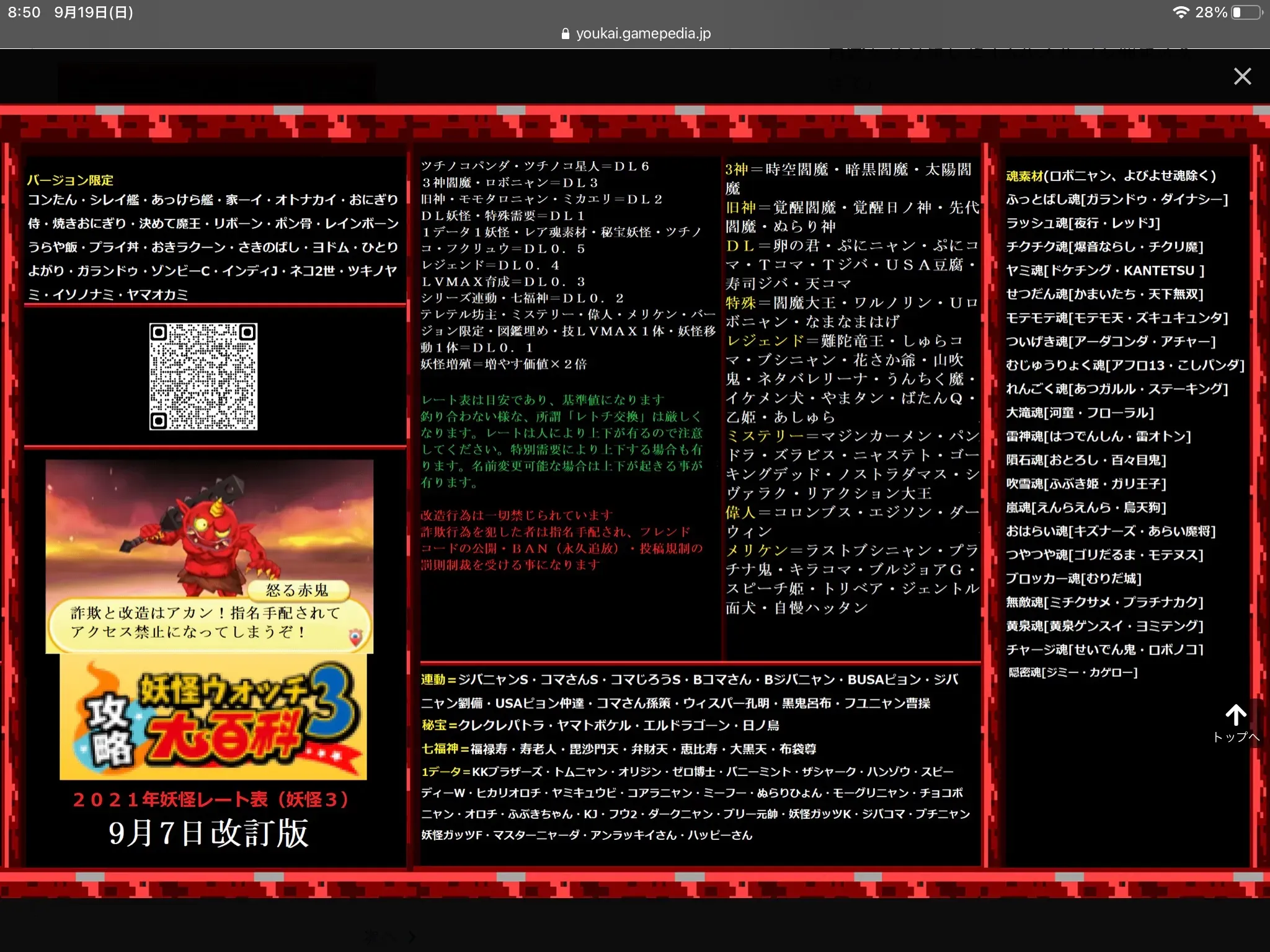
Task: Tap the 9月7日改訂版 text
Action: [x=209, y=833]
